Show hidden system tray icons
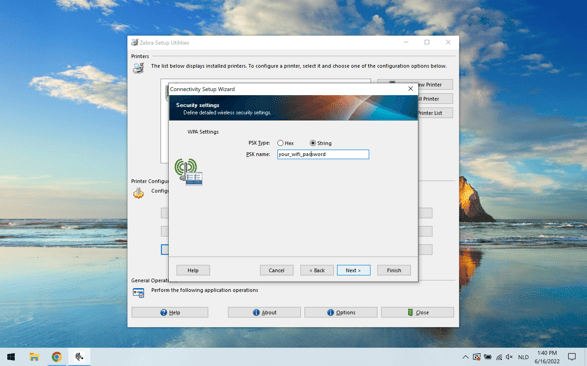Viewport: 587px width, 366px height. (465, 357)
